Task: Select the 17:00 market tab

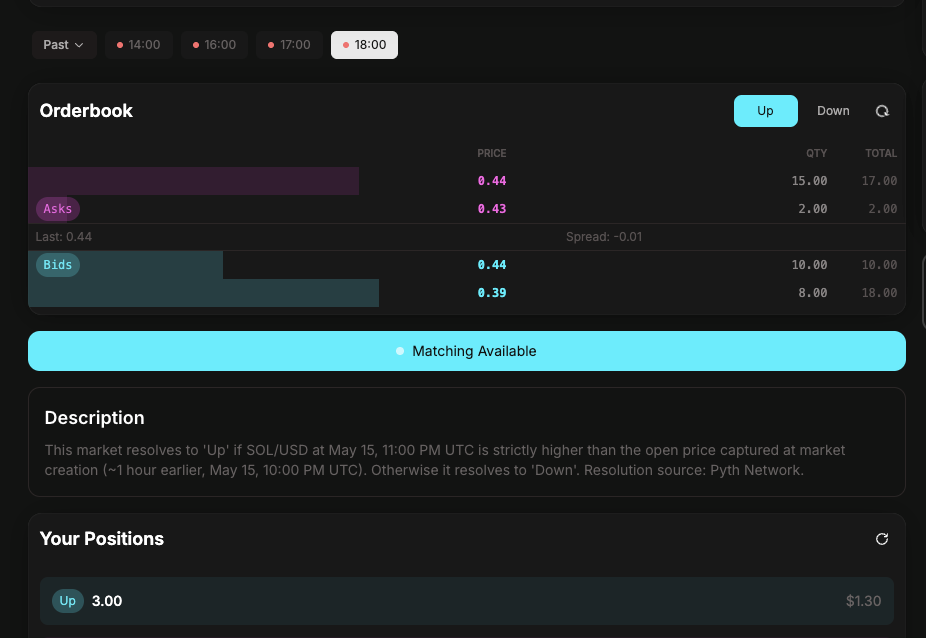Action: pos(289,45)
